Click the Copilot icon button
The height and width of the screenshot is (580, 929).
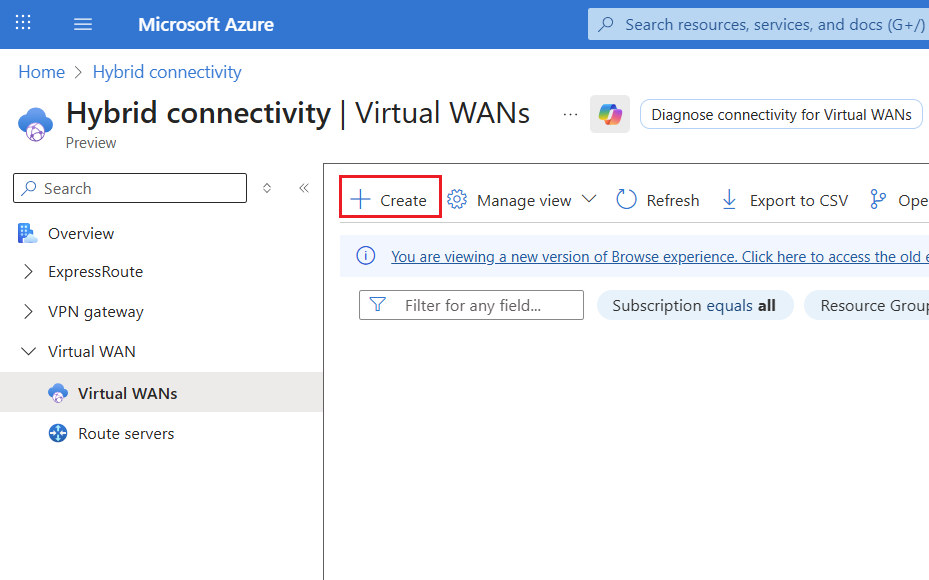[610, 114]
